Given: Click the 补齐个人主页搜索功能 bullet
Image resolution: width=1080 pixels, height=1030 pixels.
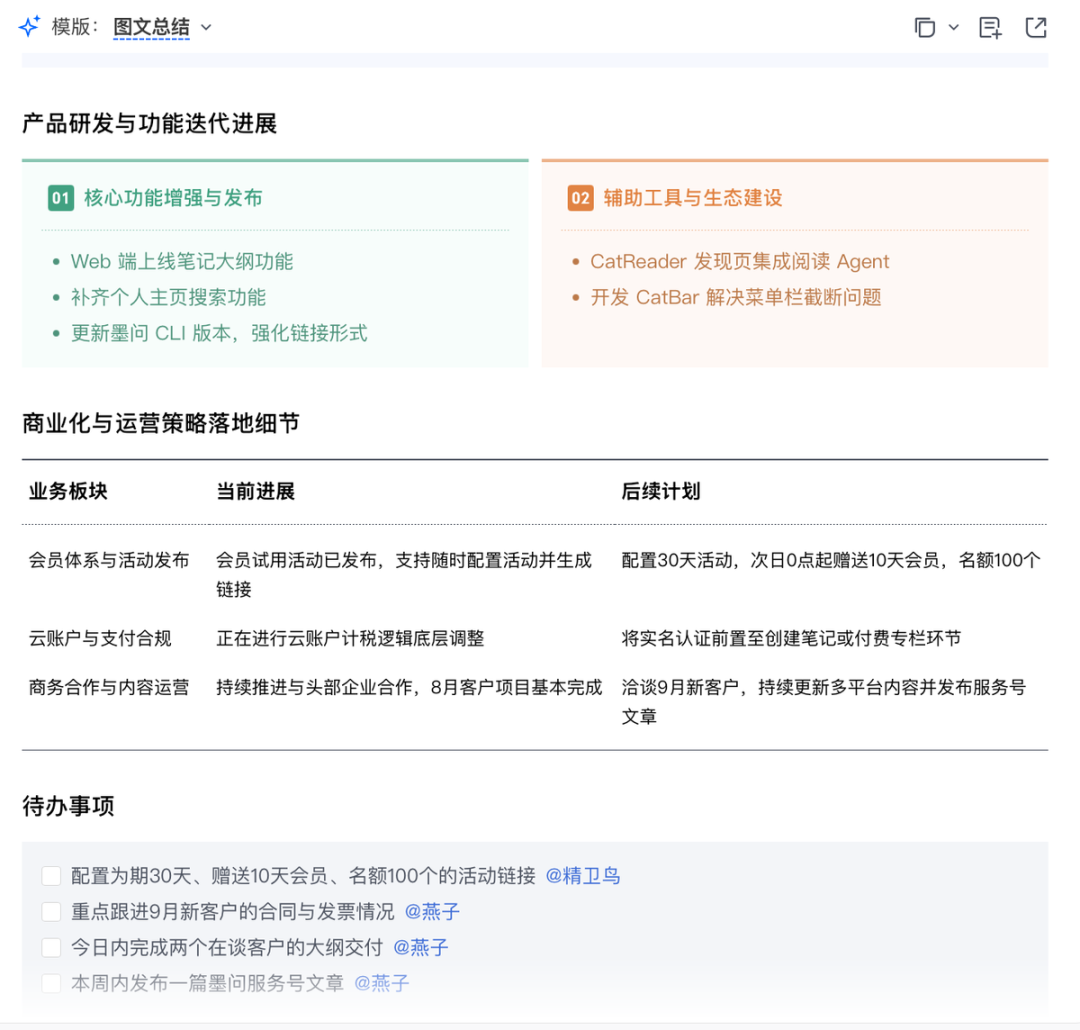Looking at the screenshot, I should [168, 298].
